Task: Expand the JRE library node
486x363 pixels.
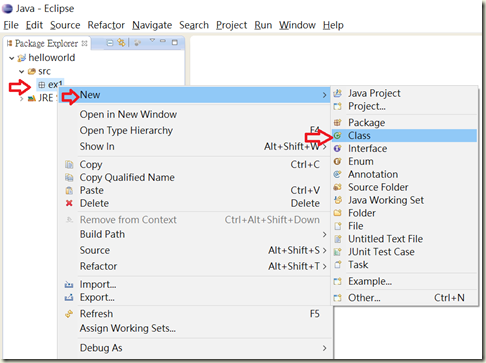Action: 22,99
